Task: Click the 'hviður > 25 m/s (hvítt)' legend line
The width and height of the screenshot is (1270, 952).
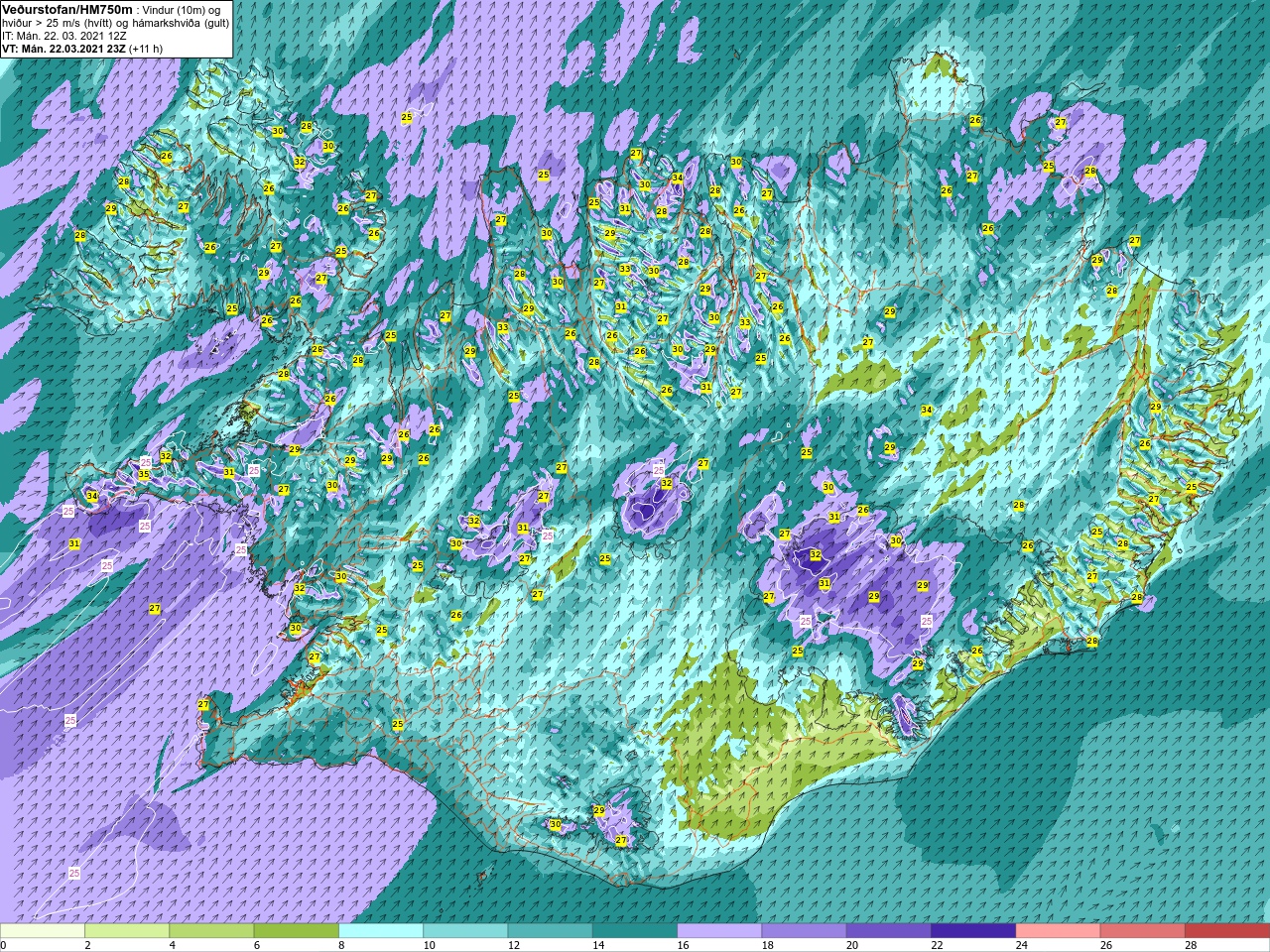Action: (x=58, y=24)
